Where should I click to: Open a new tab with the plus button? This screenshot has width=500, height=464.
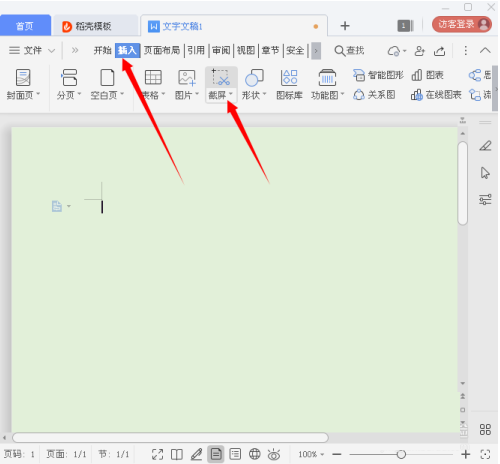click(x=345, y=26)
